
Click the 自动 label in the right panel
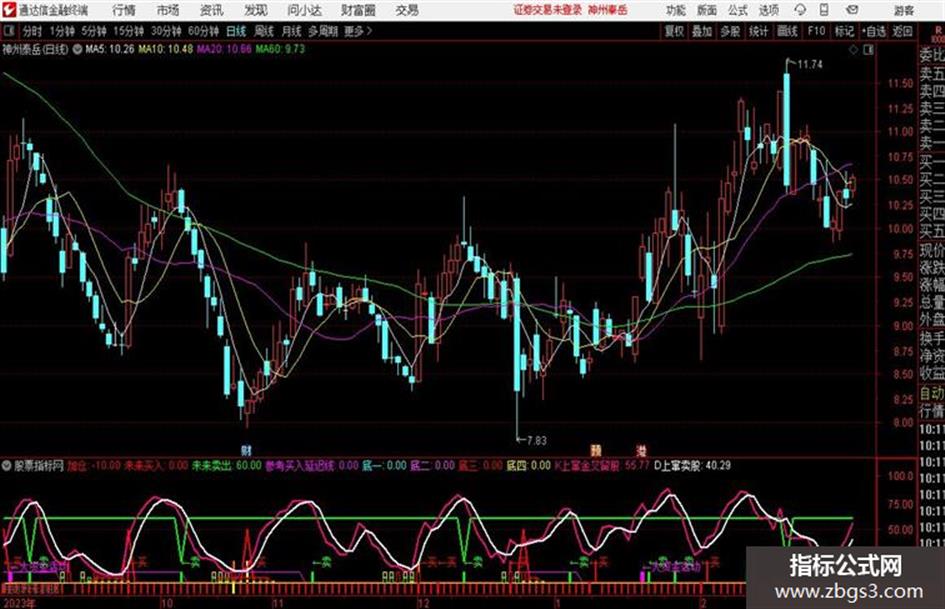(x=932, y=394)
